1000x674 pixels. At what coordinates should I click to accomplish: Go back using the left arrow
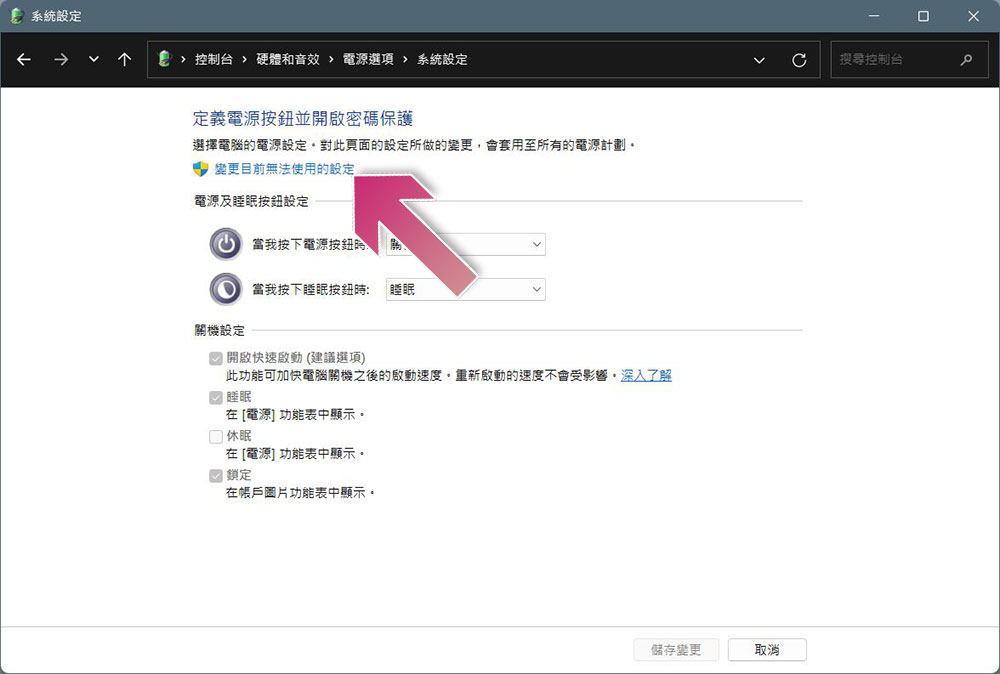click(24, 59)
